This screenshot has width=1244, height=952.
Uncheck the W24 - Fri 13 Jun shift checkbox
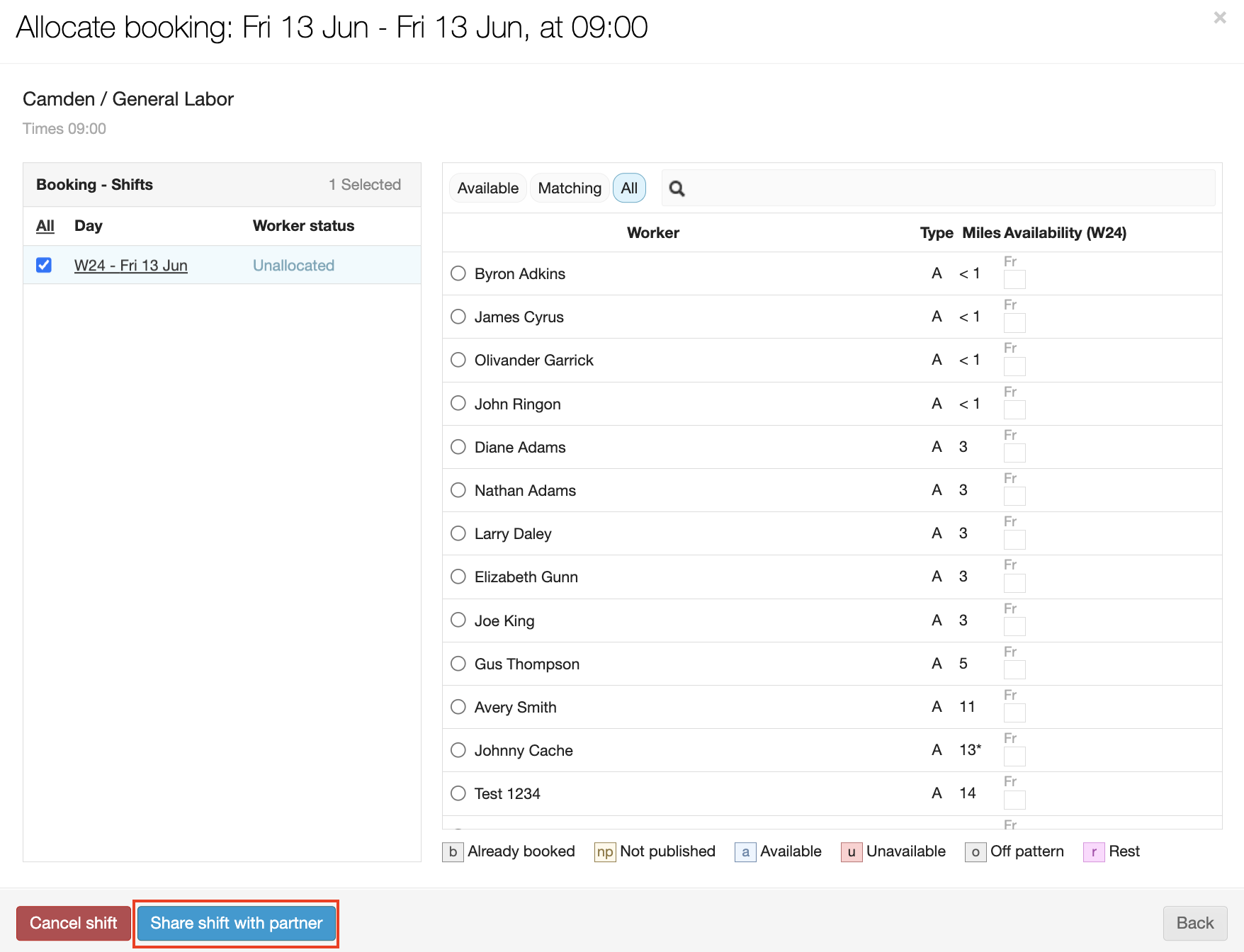[44, 265]
